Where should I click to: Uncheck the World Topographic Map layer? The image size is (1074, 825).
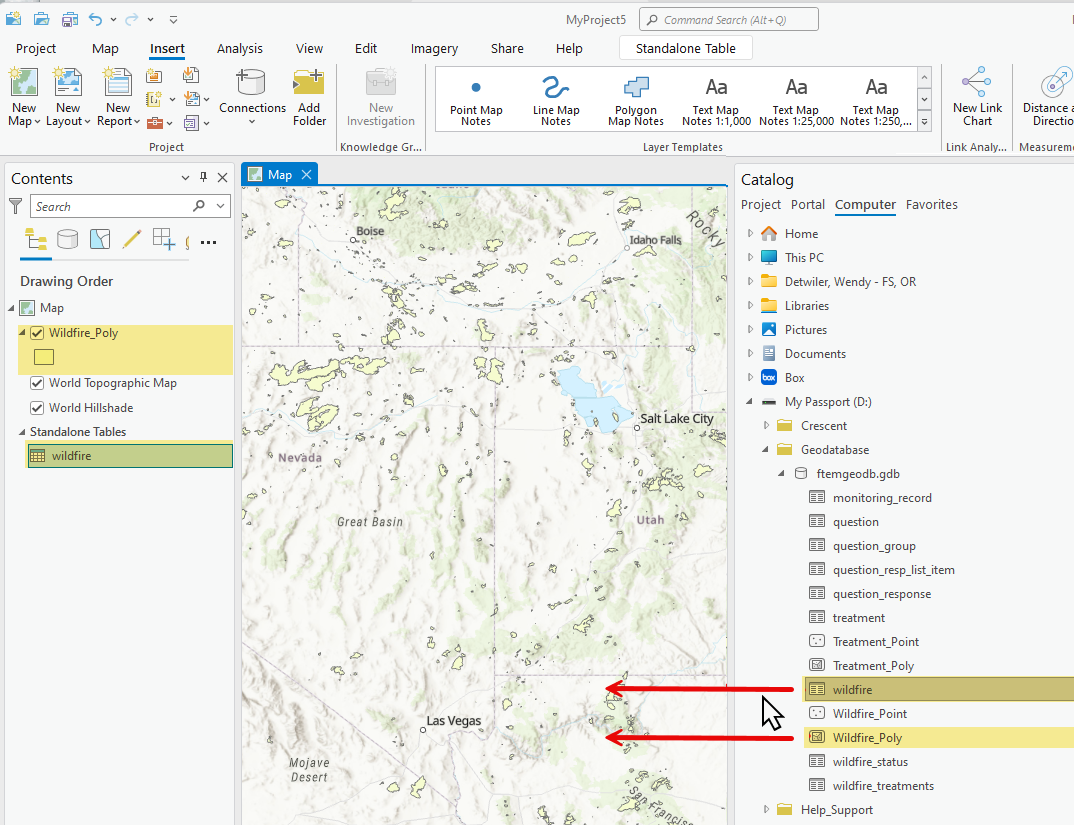coord(37,383)
